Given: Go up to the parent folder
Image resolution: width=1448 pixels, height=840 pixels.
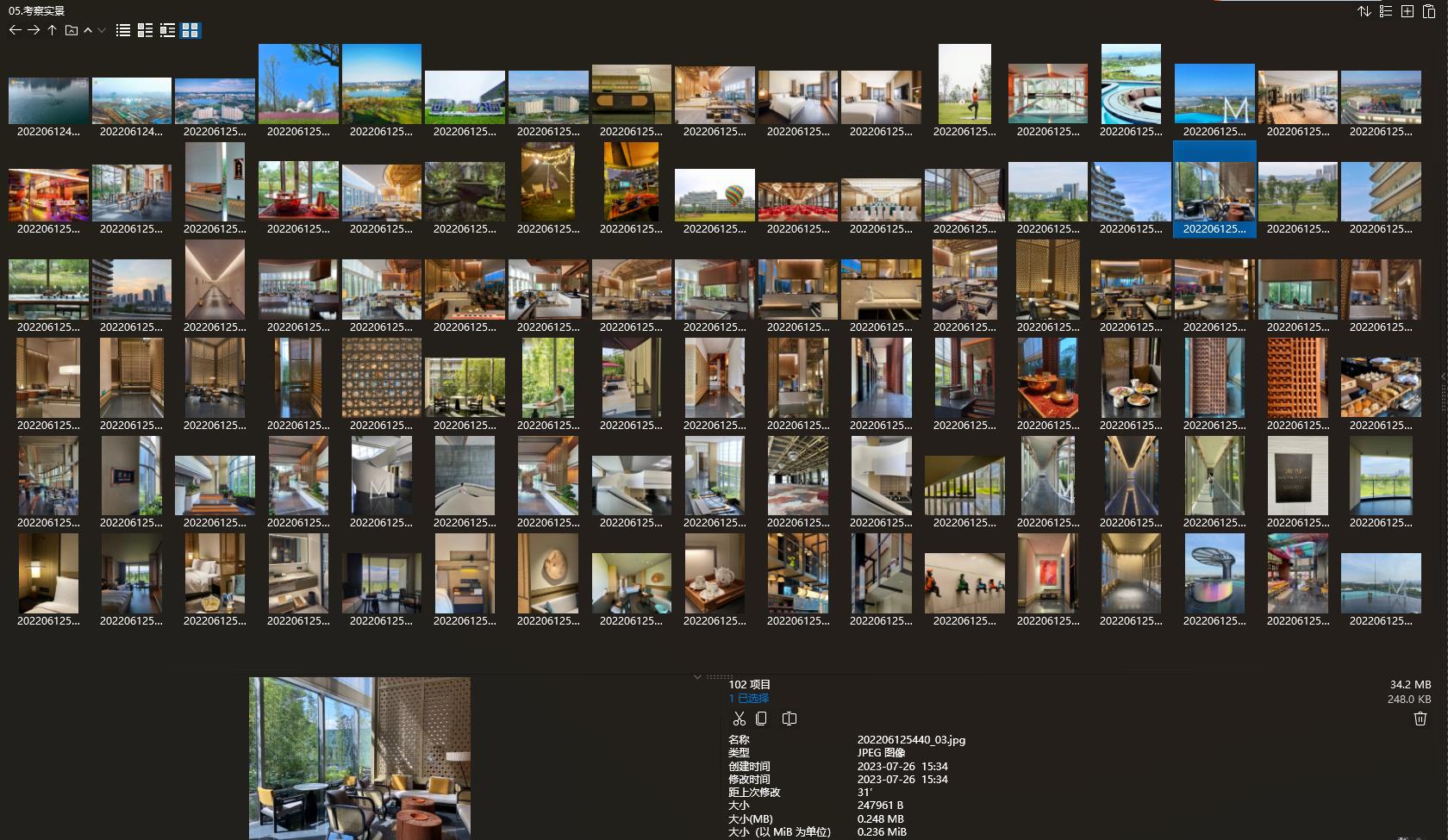Looking at the screenshot, I should [52, 30].
